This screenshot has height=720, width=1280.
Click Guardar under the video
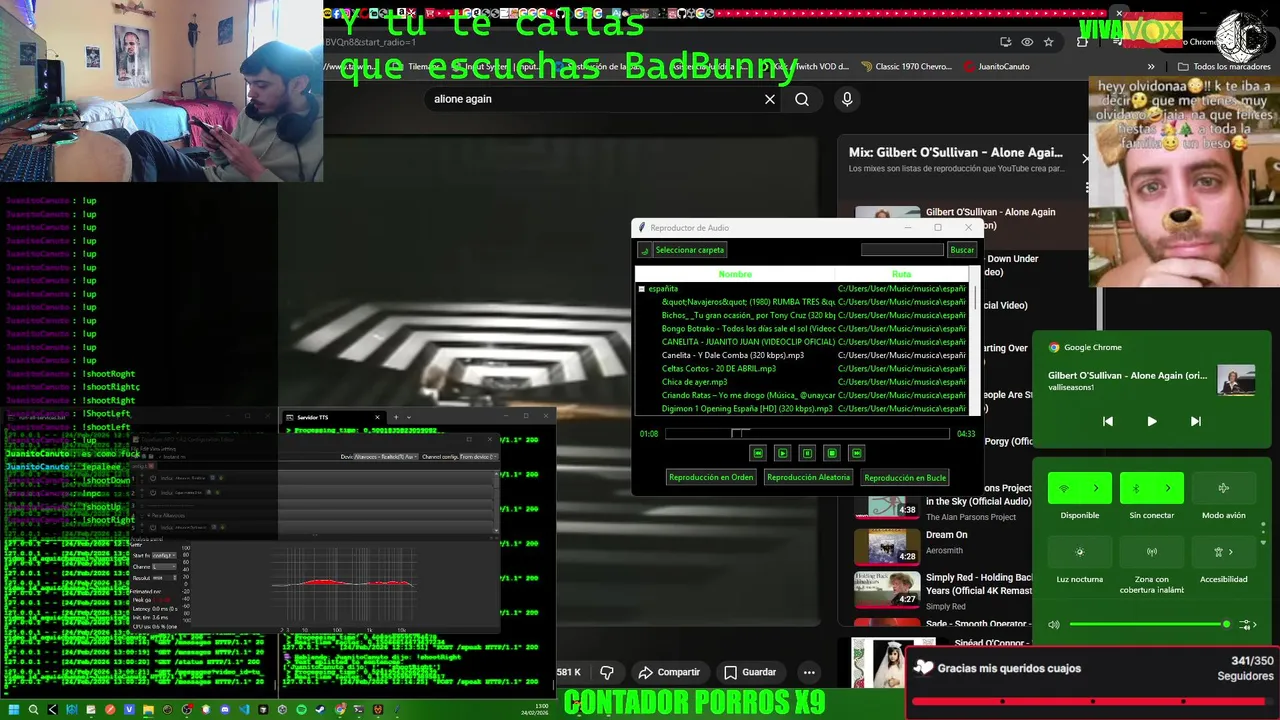coord(750,672)
